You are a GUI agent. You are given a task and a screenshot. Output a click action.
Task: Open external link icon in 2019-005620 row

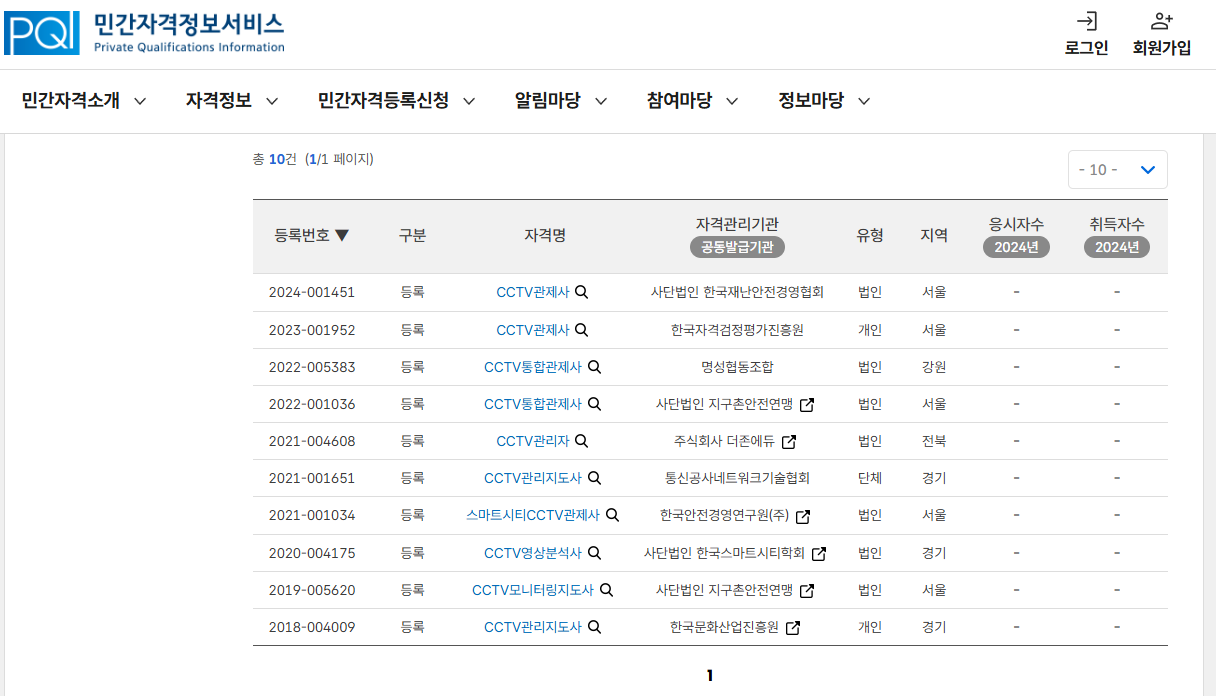(x=807, y=591)
